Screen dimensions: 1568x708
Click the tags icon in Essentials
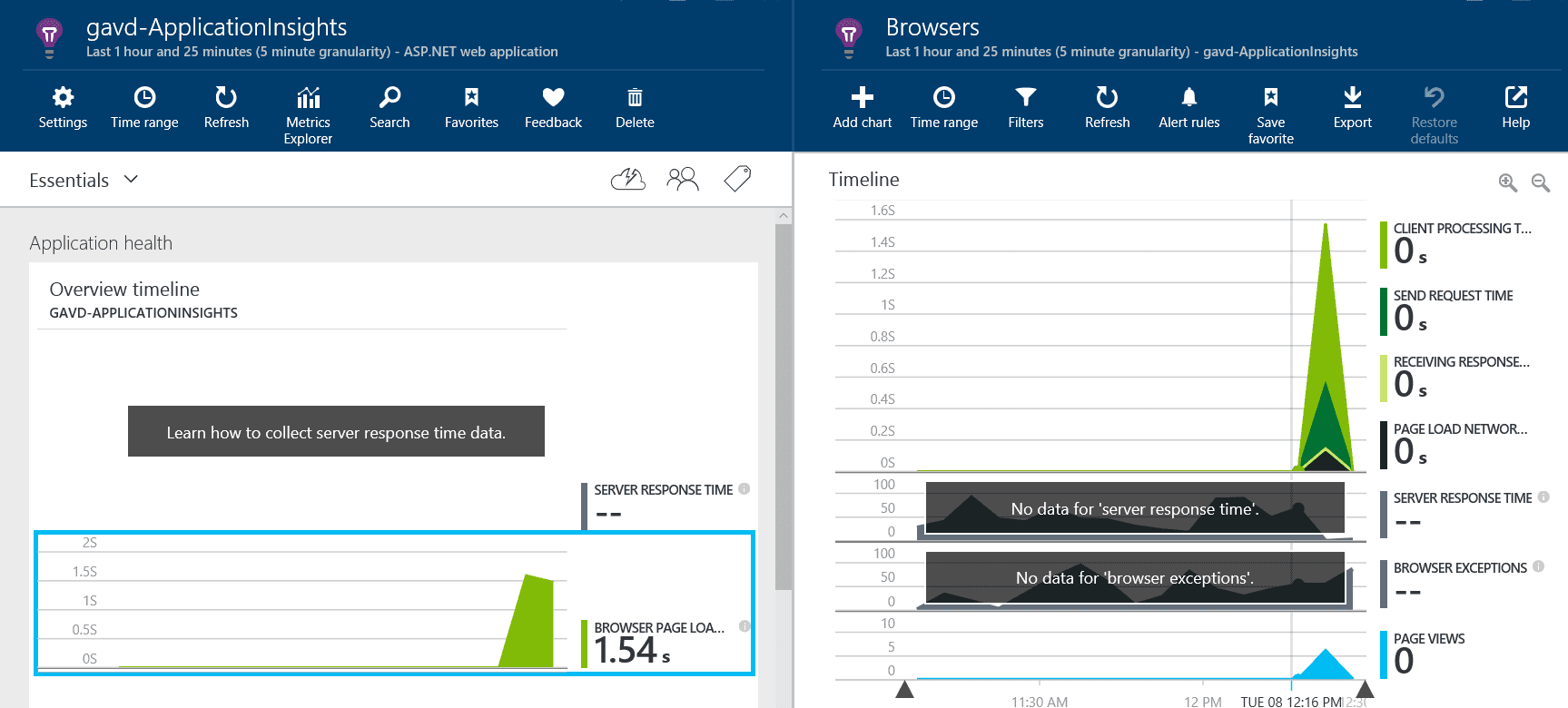(737, 179)
